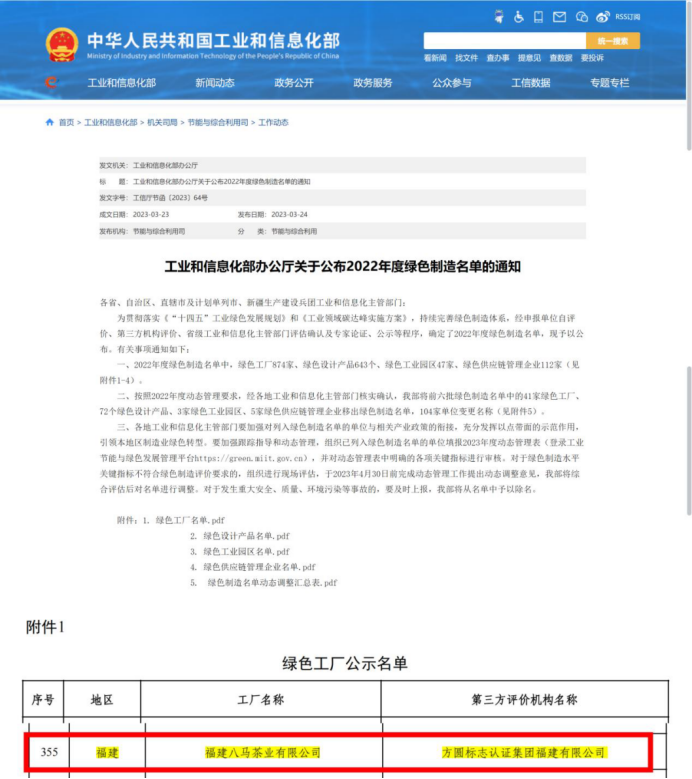Click the 统一搜索 button
This screenshot has width=692, height=779.
(613, 41)
